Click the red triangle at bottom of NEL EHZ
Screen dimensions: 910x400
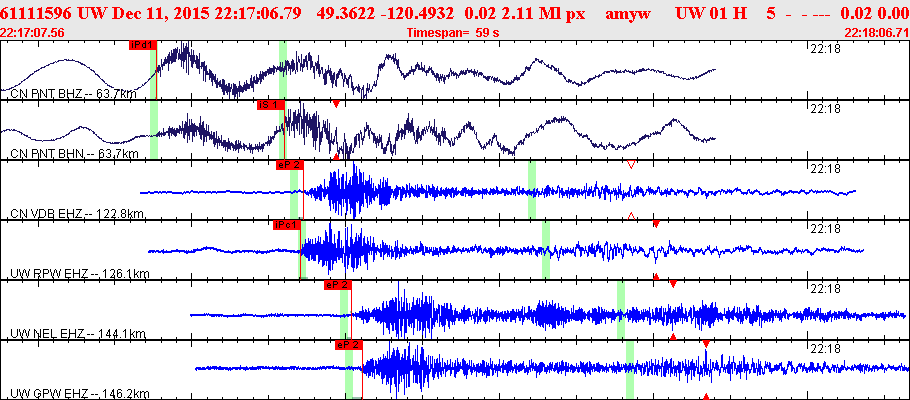pos(673,337)
